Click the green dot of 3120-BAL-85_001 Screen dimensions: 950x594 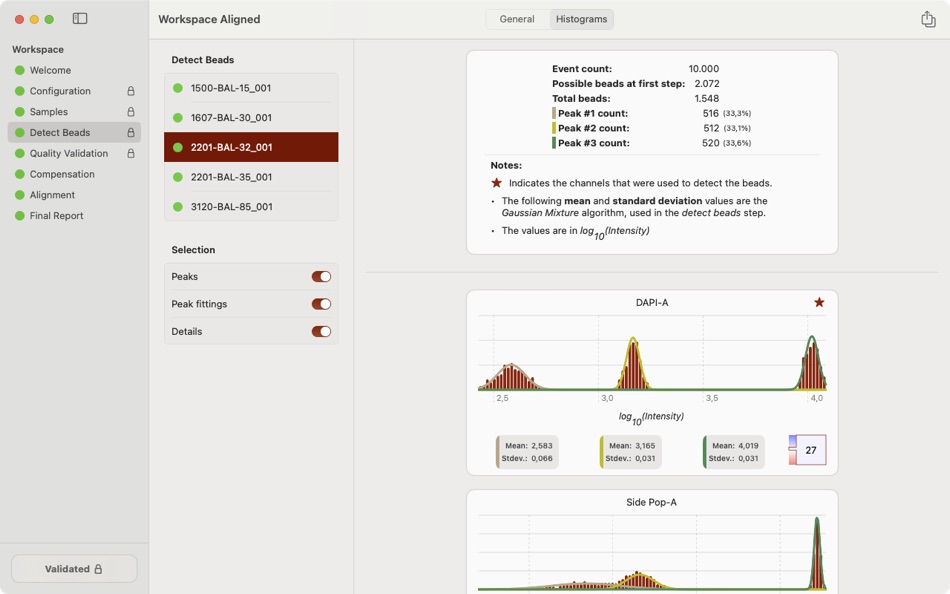click(178, 207)
